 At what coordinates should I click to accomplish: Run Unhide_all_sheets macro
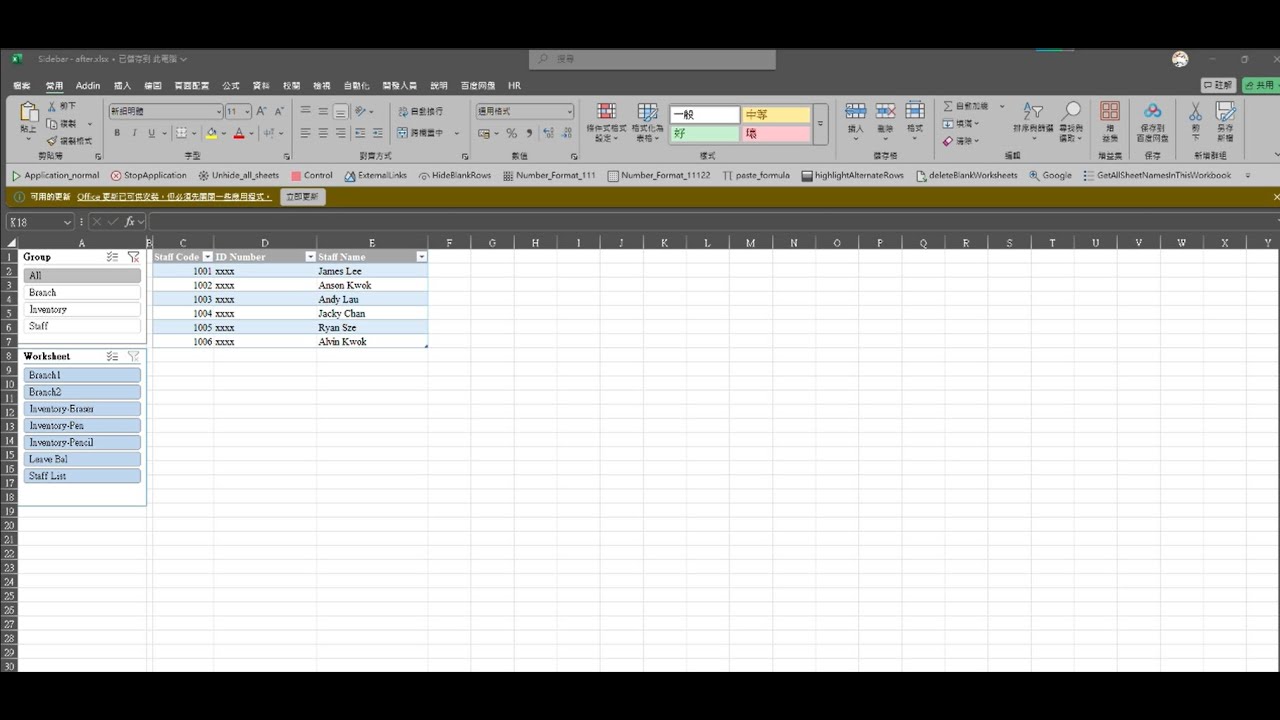click(238, 175)
